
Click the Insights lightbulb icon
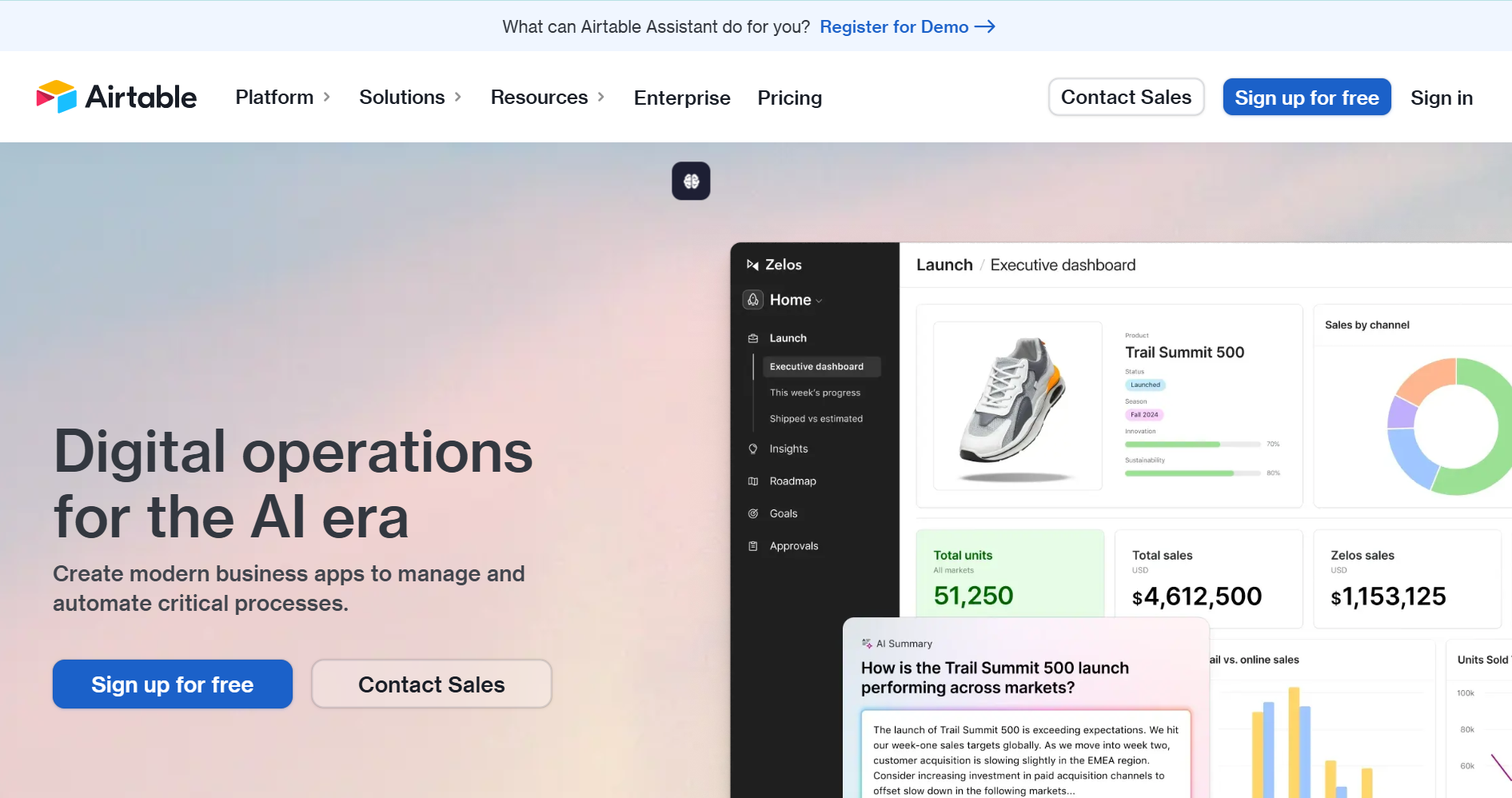[x=753, y=449]
